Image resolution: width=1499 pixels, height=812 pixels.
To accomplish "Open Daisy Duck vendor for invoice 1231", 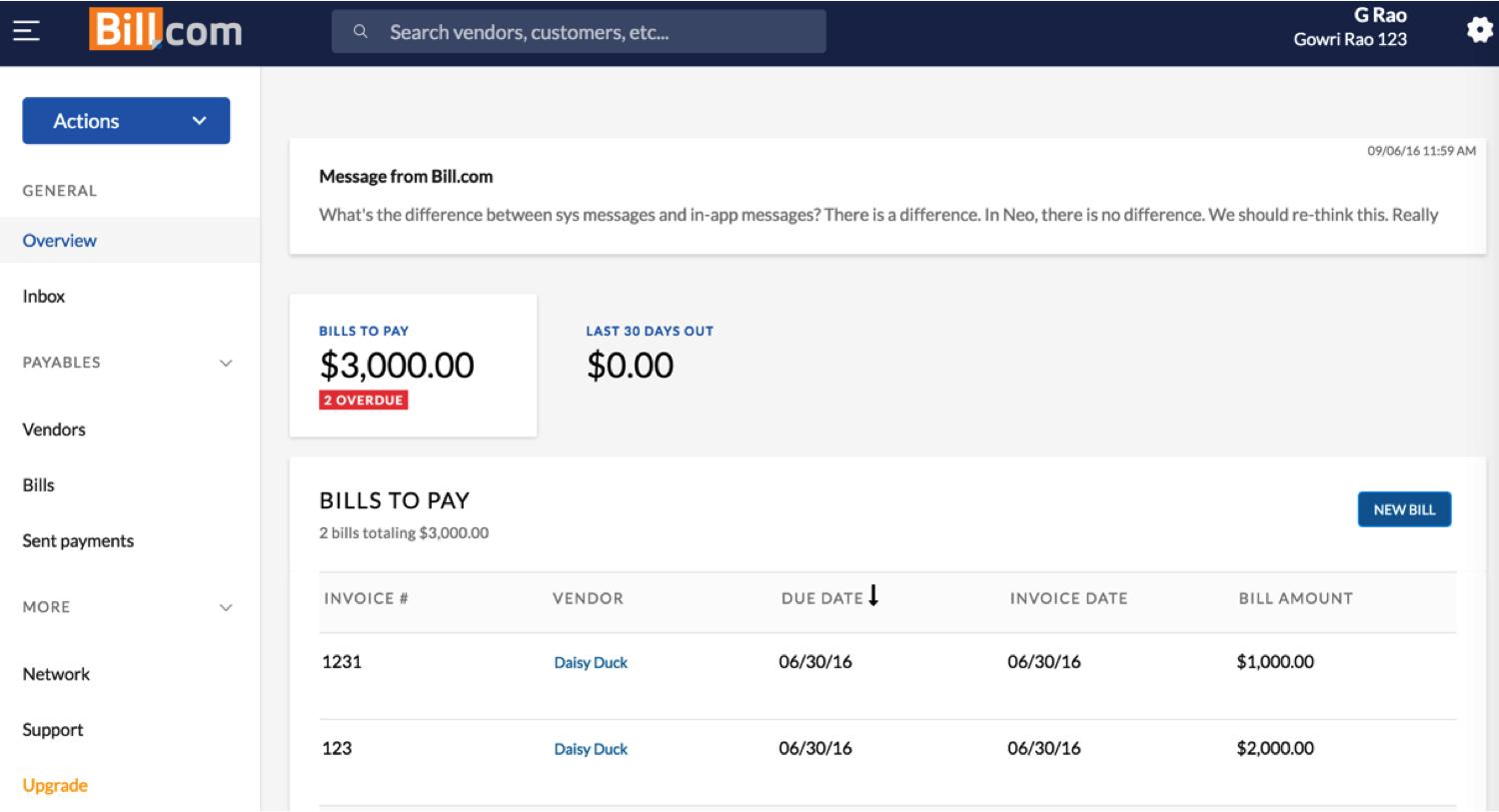I will click(x=591, y=663).
